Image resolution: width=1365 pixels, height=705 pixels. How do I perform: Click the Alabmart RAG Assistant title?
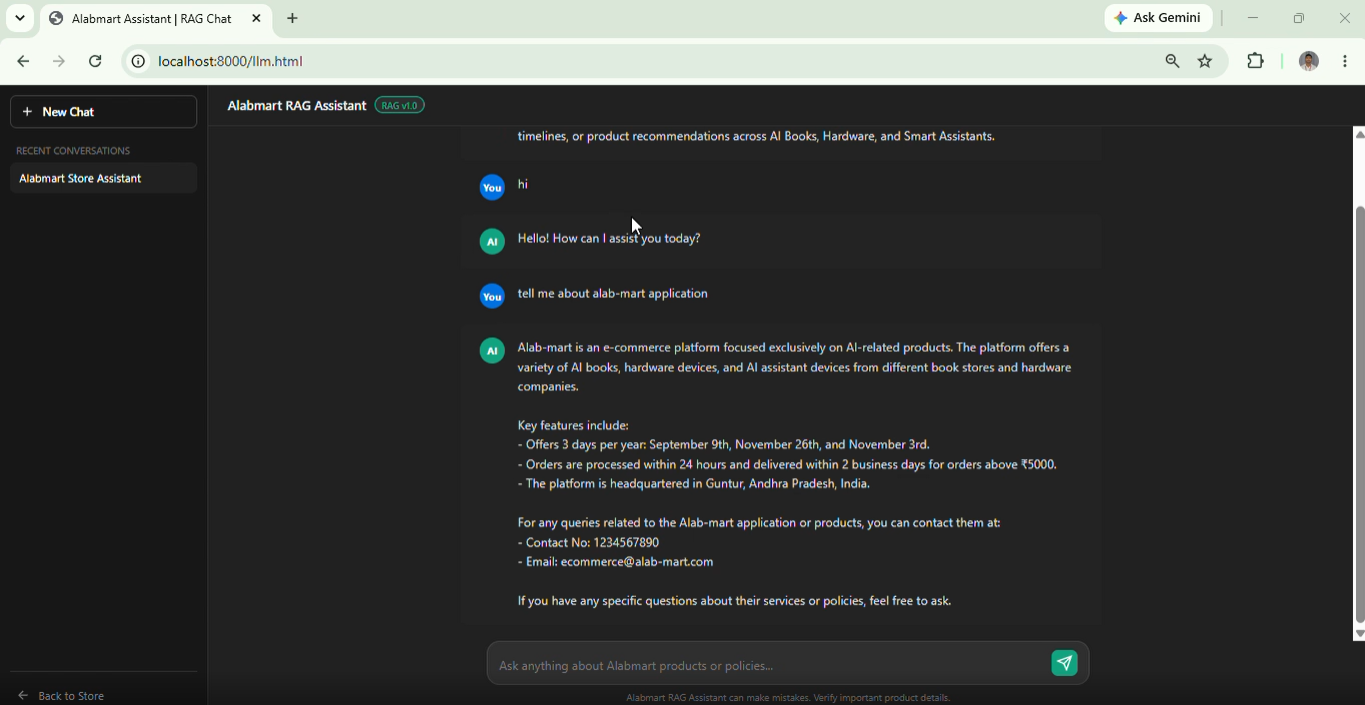pyautogui.click(x=297, y=105)
